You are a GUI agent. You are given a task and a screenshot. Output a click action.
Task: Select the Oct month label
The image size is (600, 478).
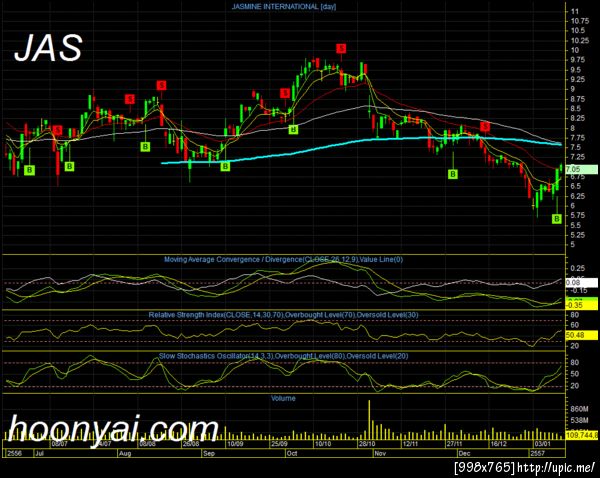292,453
